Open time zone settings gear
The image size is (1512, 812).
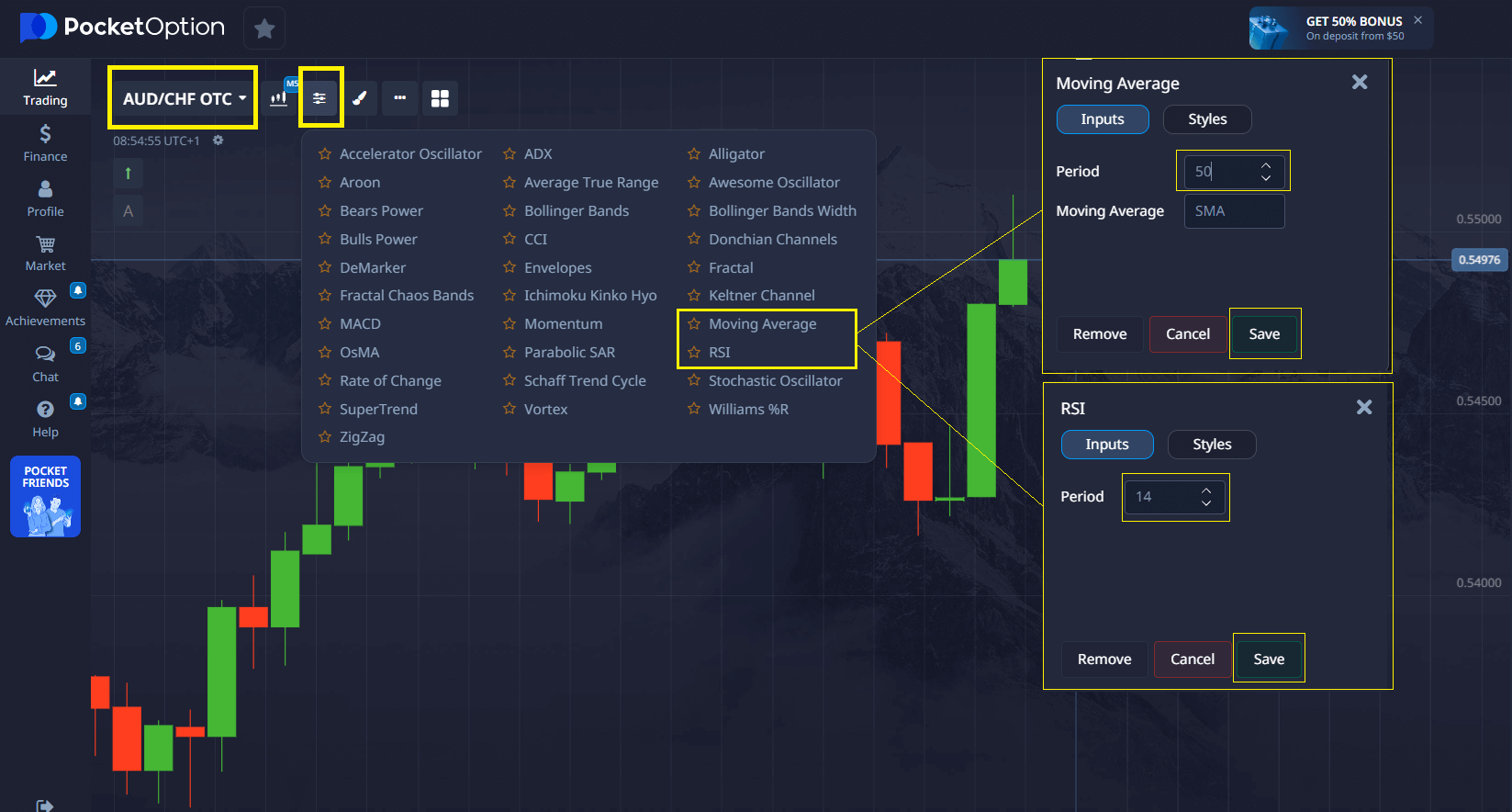[x=218, y=141]
